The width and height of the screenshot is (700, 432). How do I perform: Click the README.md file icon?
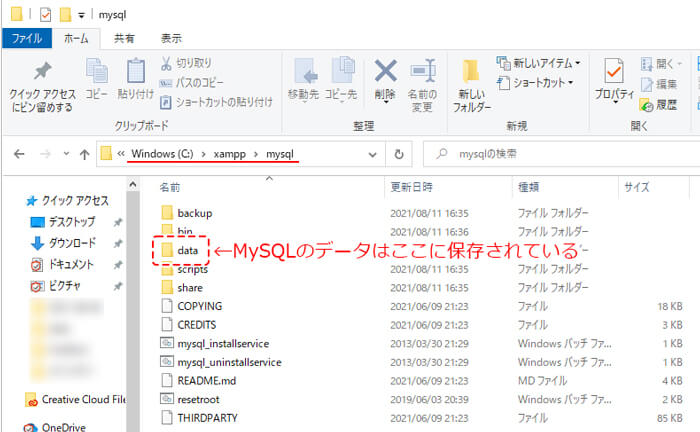[167, 380]
